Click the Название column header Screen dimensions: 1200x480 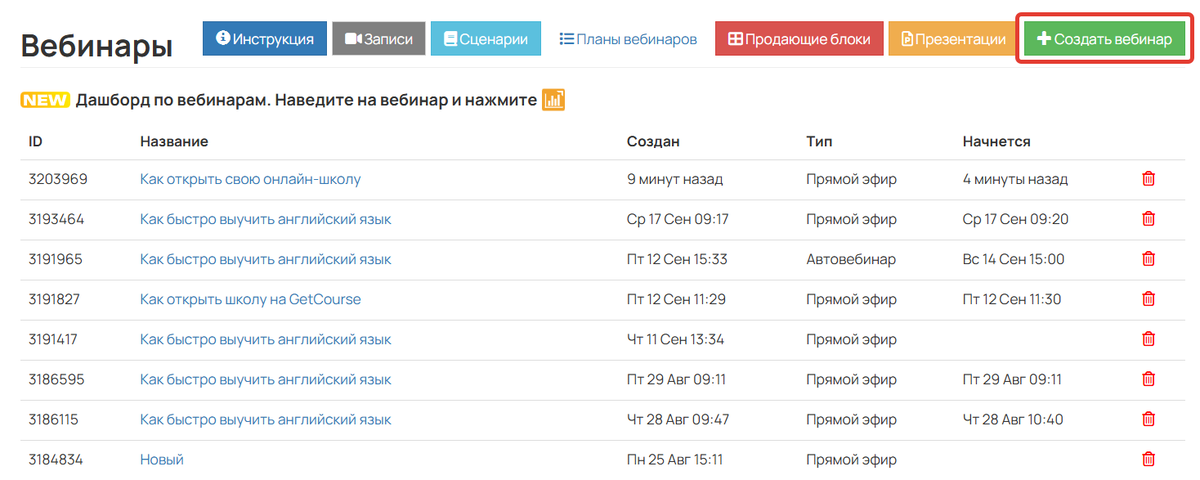pyautogui.click(x=174, y=141)
